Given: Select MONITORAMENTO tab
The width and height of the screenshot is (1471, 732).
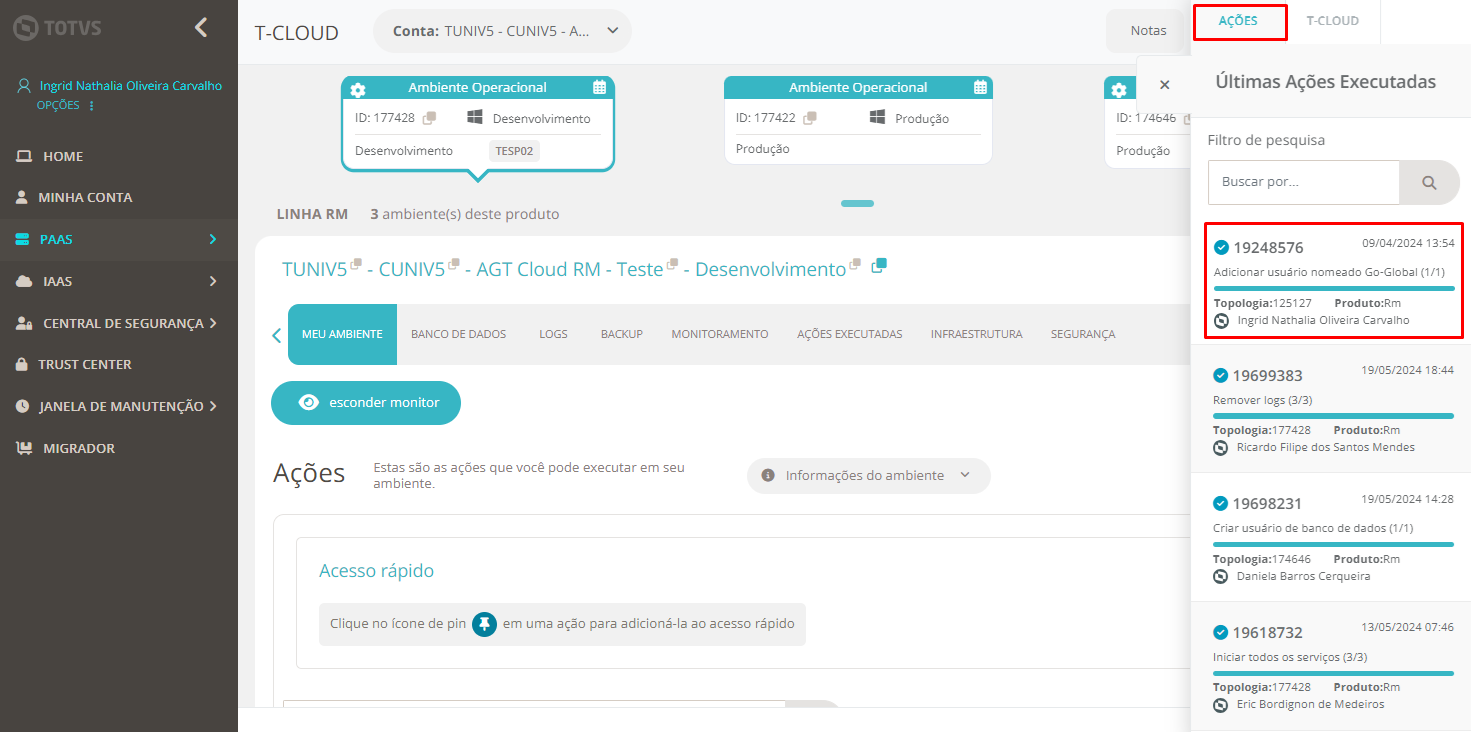Looking at the screenshot, I should pos(720,334).
